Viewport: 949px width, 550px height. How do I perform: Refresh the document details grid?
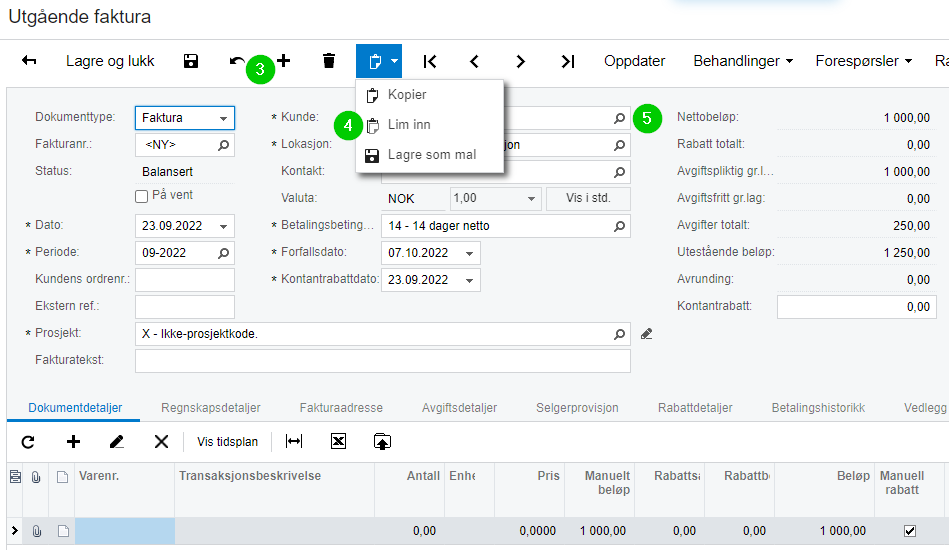coord(28,442)
